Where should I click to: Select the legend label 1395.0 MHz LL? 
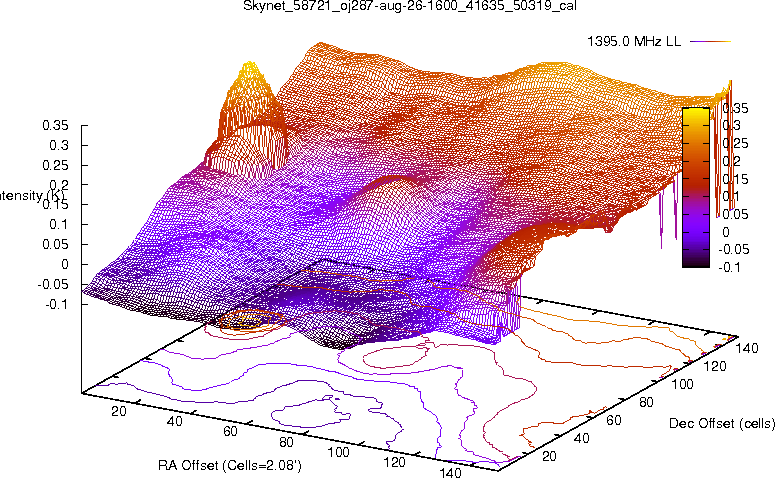coord(634,42)
